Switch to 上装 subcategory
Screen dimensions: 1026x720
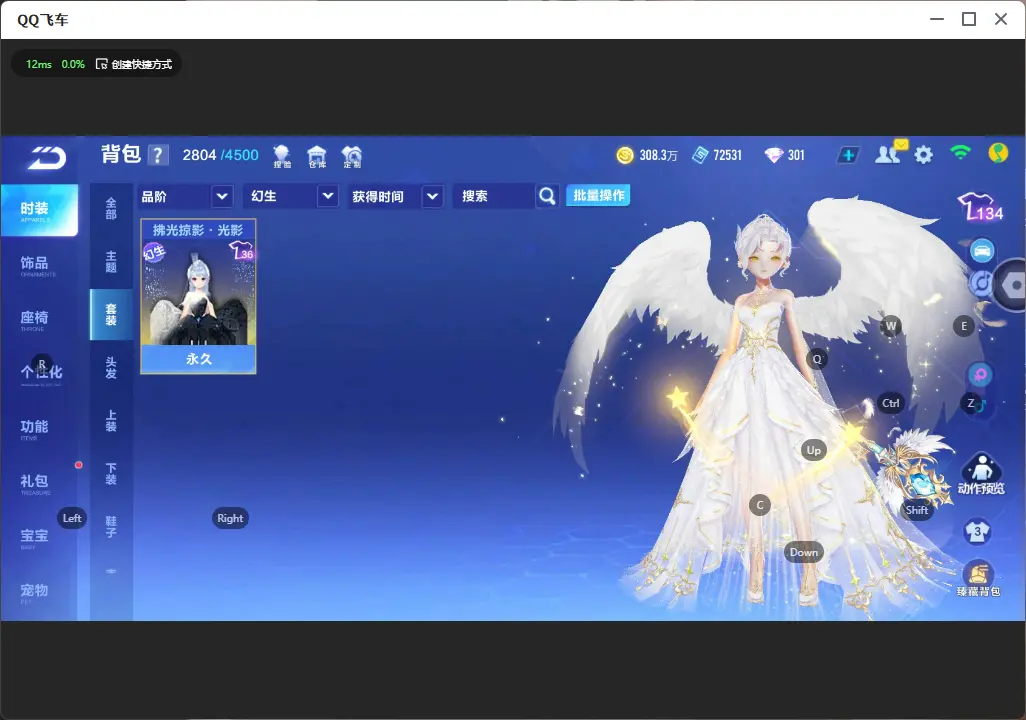[111, 421]
